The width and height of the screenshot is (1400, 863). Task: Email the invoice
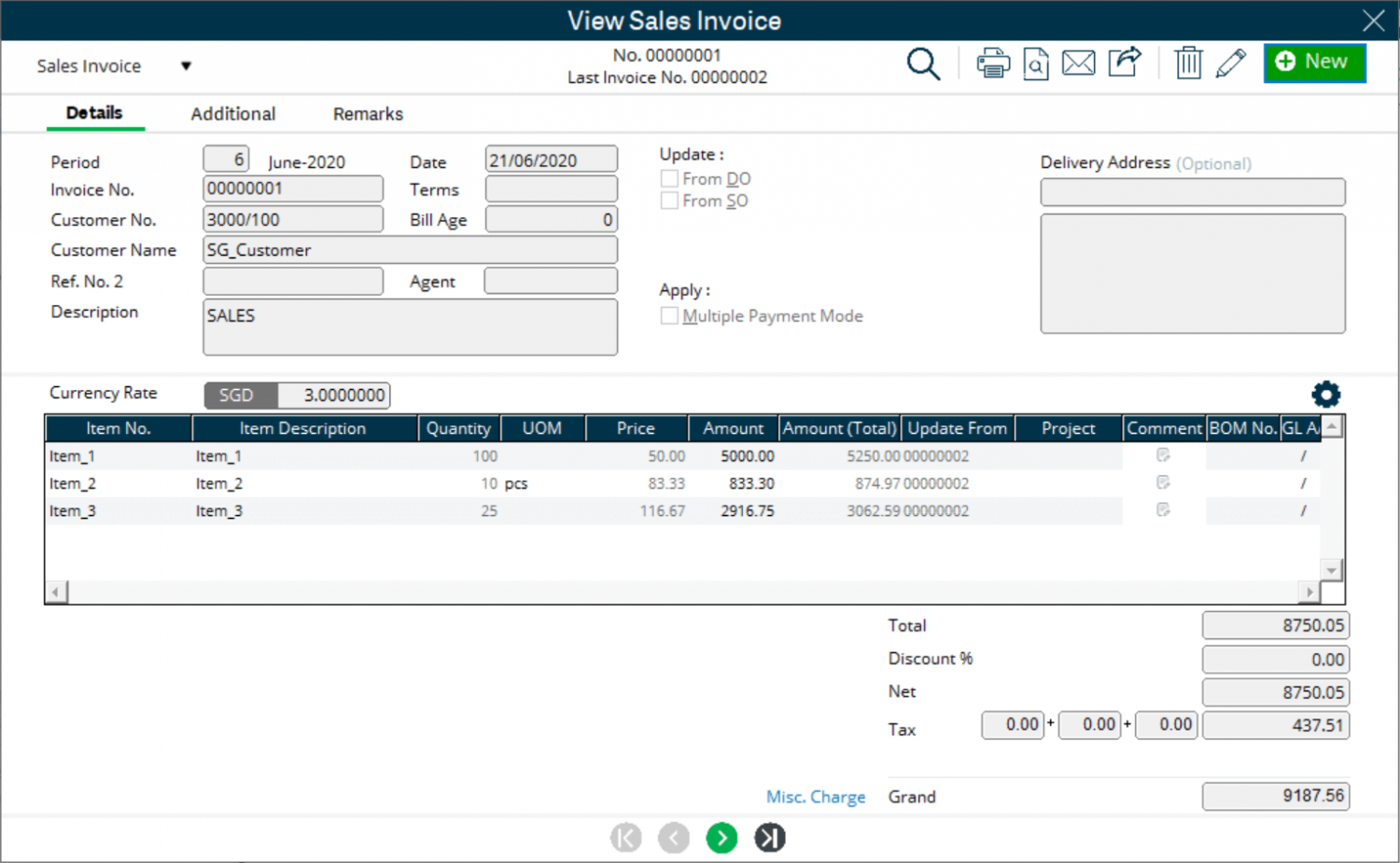1079,63
